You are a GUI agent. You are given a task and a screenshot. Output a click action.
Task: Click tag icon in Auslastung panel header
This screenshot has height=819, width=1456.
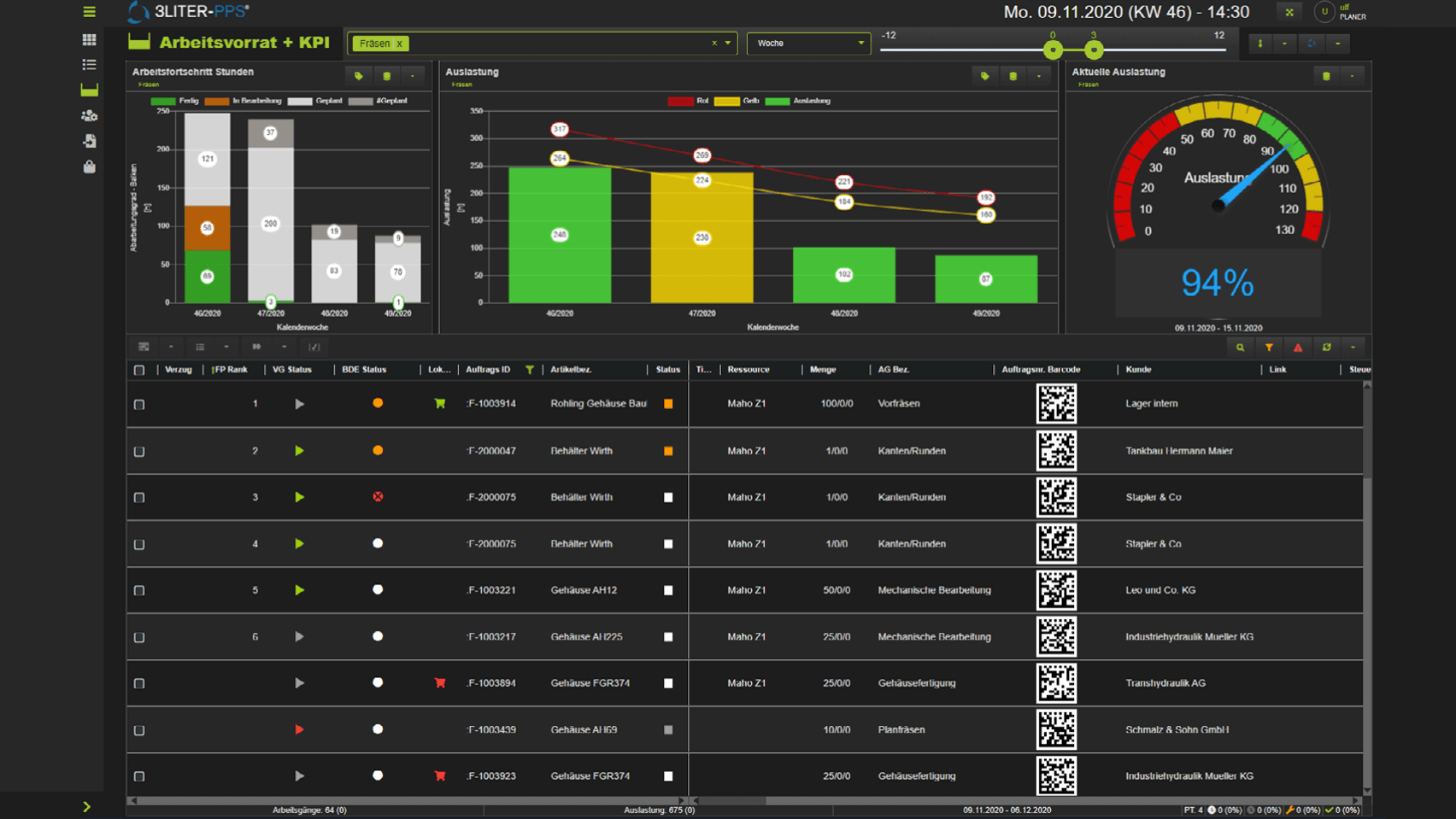(985, 76)
